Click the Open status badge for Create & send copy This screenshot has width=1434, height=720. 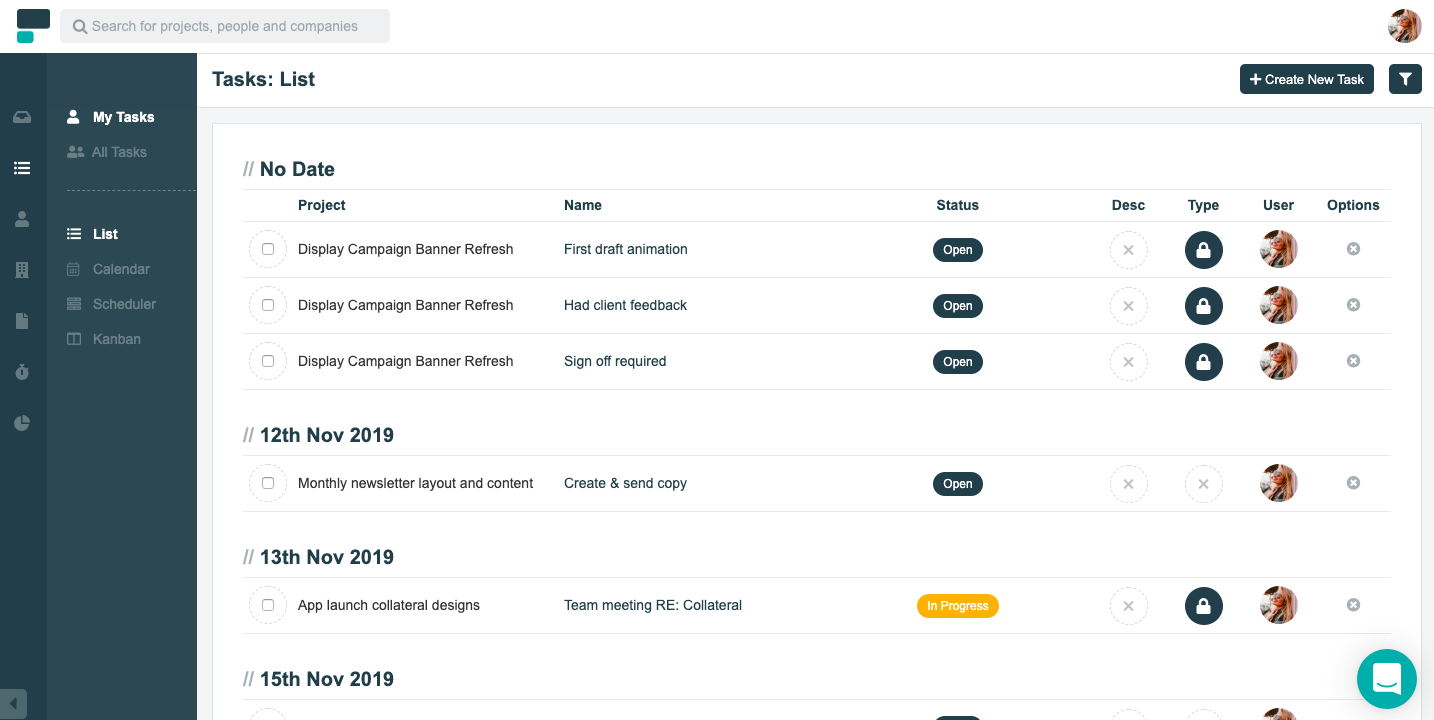coord(958,484)
